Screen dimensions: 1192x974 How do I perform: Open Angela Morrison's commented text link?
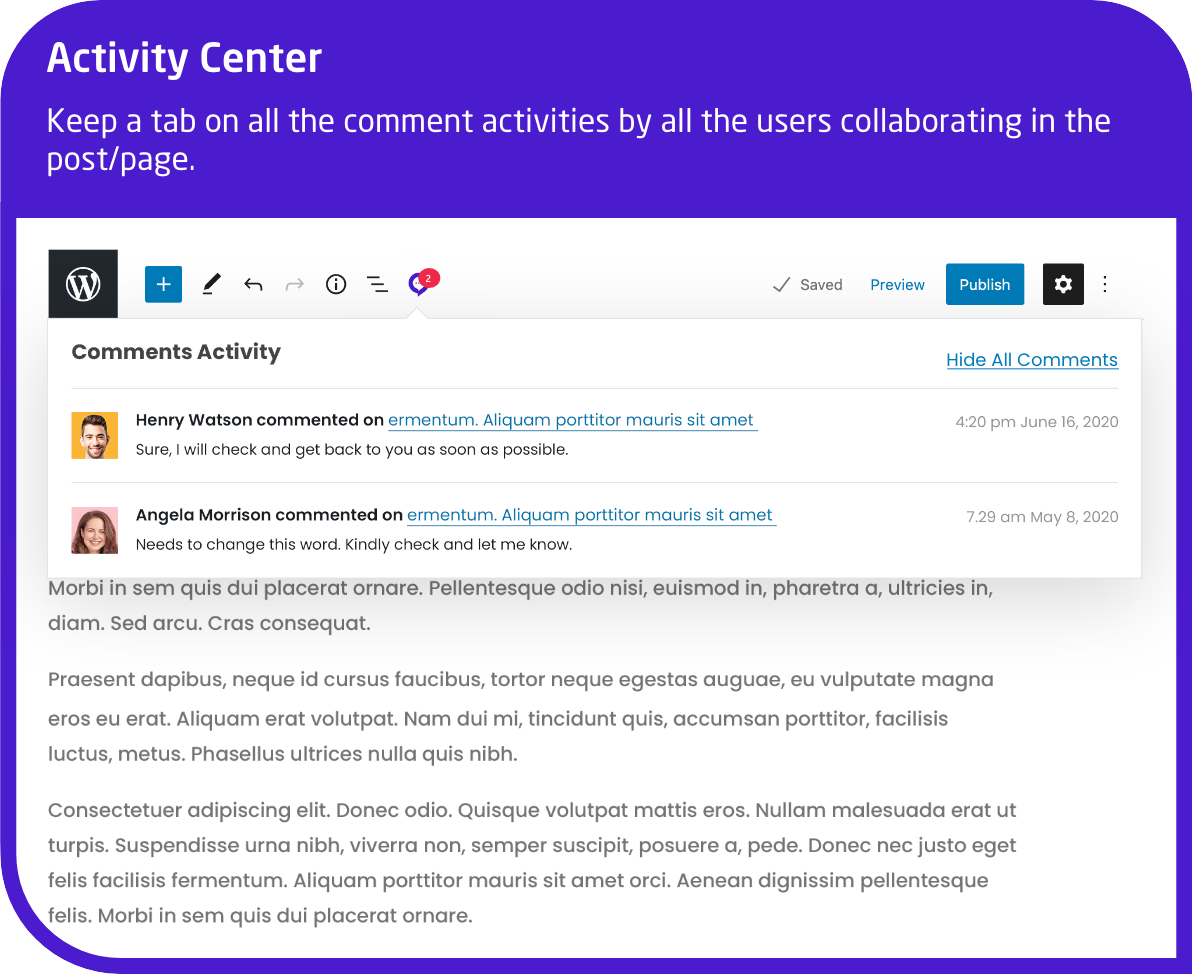591,515
